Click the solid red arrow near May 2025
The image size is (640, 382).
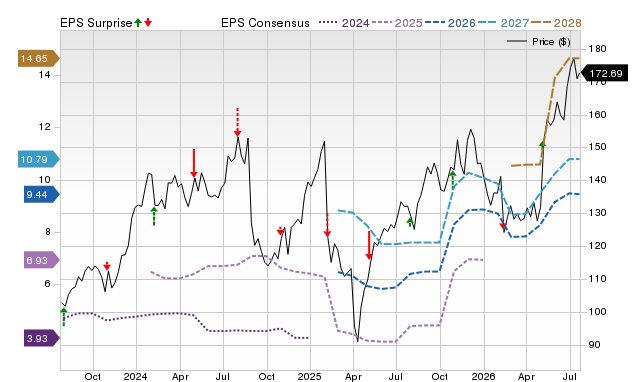pos(369,245)
